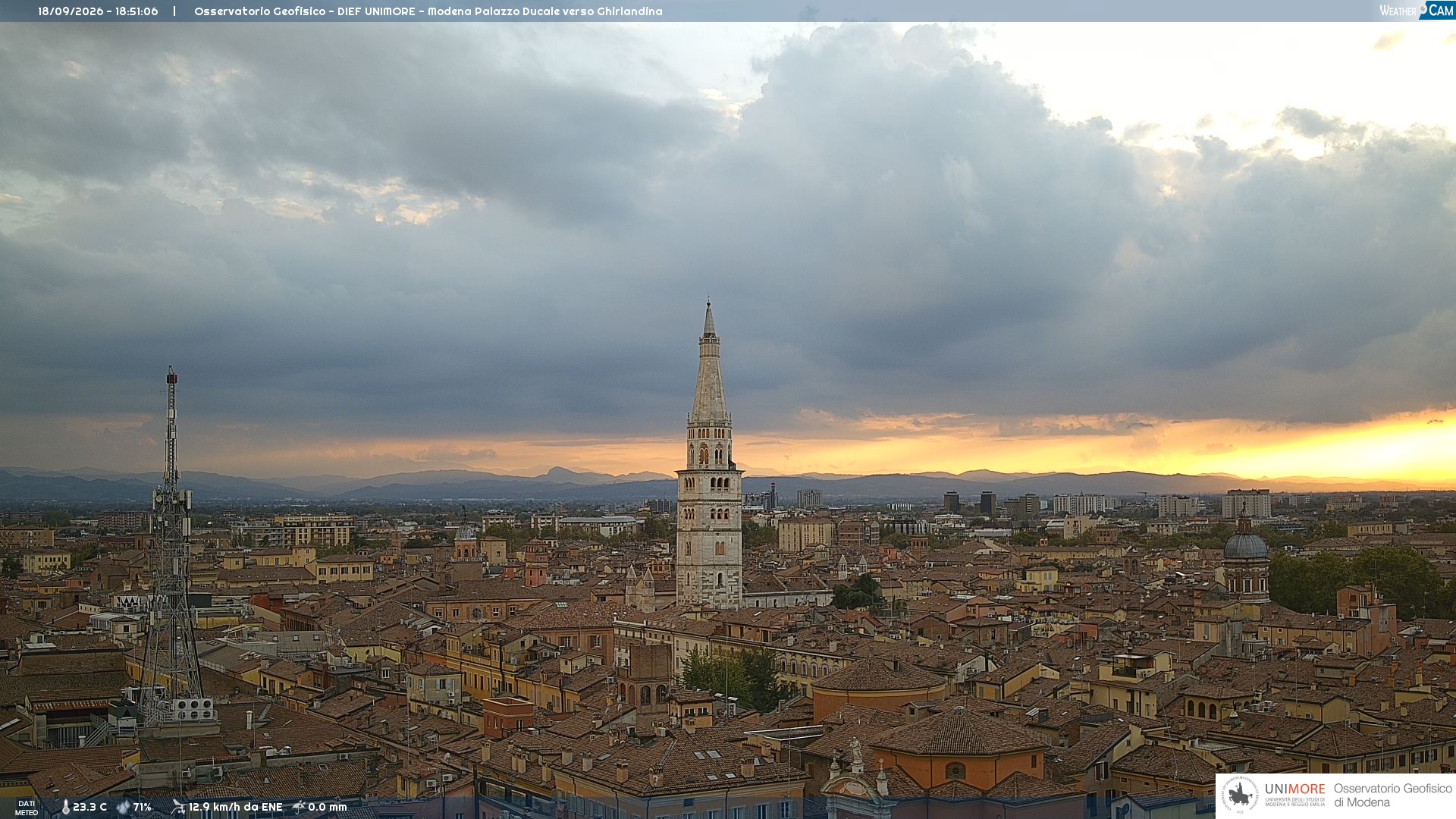Click the rain umbrella icon
Viewport: 1456px width, 819px height.
pos(299,807)
